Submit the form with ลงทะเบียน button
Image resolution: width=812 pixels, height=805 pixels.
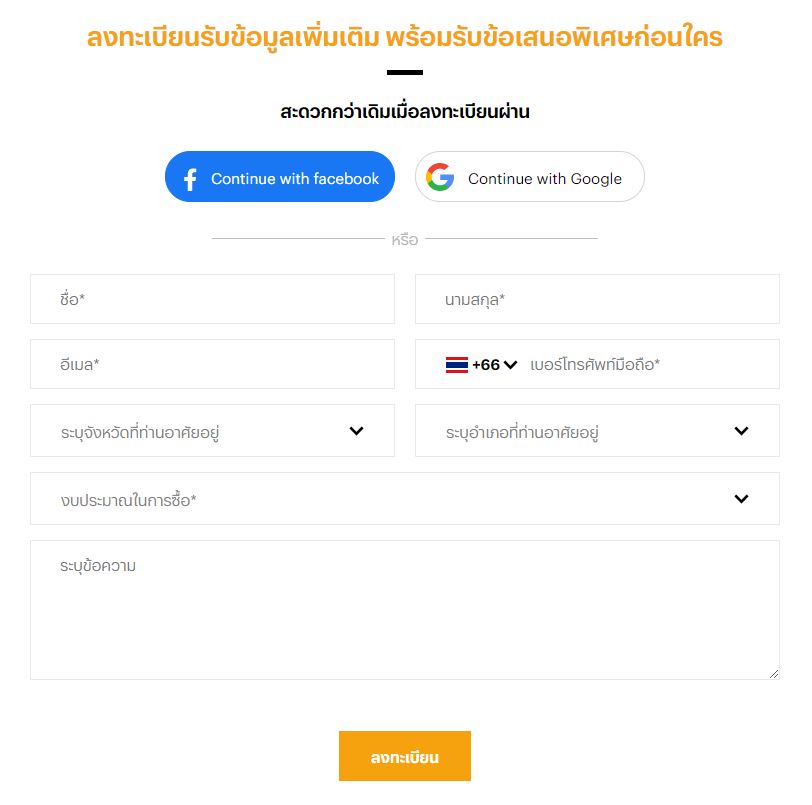405,756
